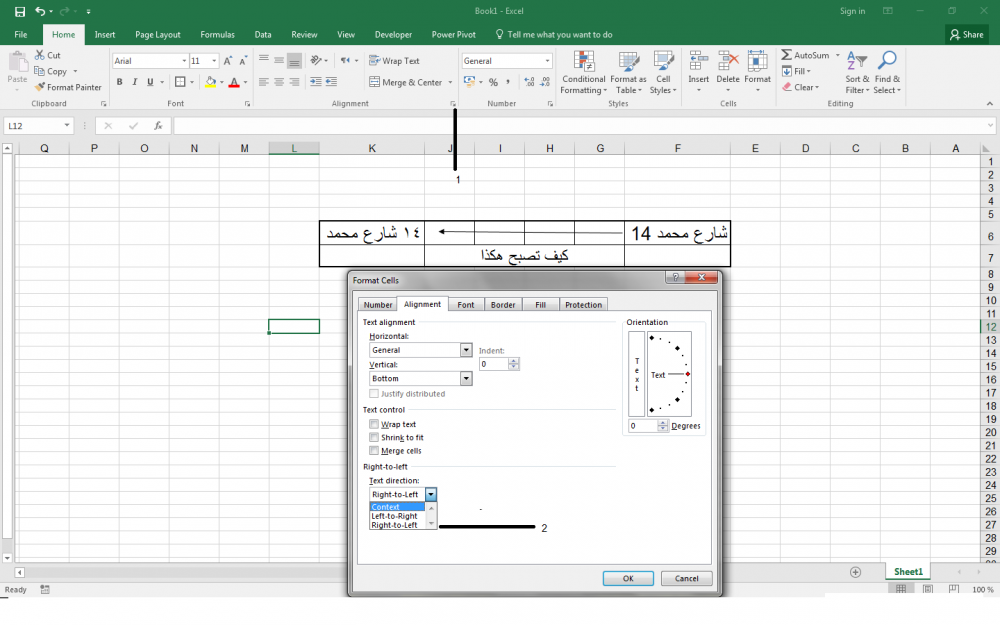Switch to the Border tab

tap(503, 305)
